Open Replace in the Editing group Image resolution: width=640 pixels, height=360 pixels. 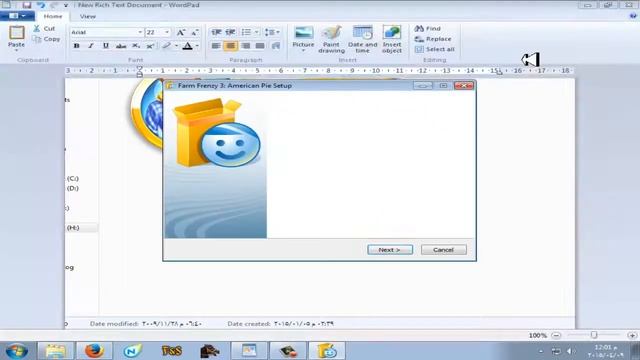click(433, 39)
